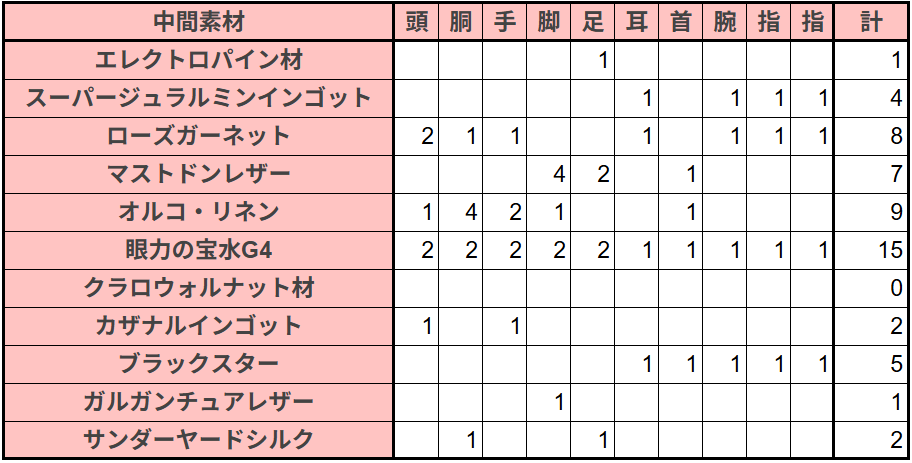The image size is (912, 463).
Task: Select the スーパージュラルミンインゴット cell
Action: point(198,98)
